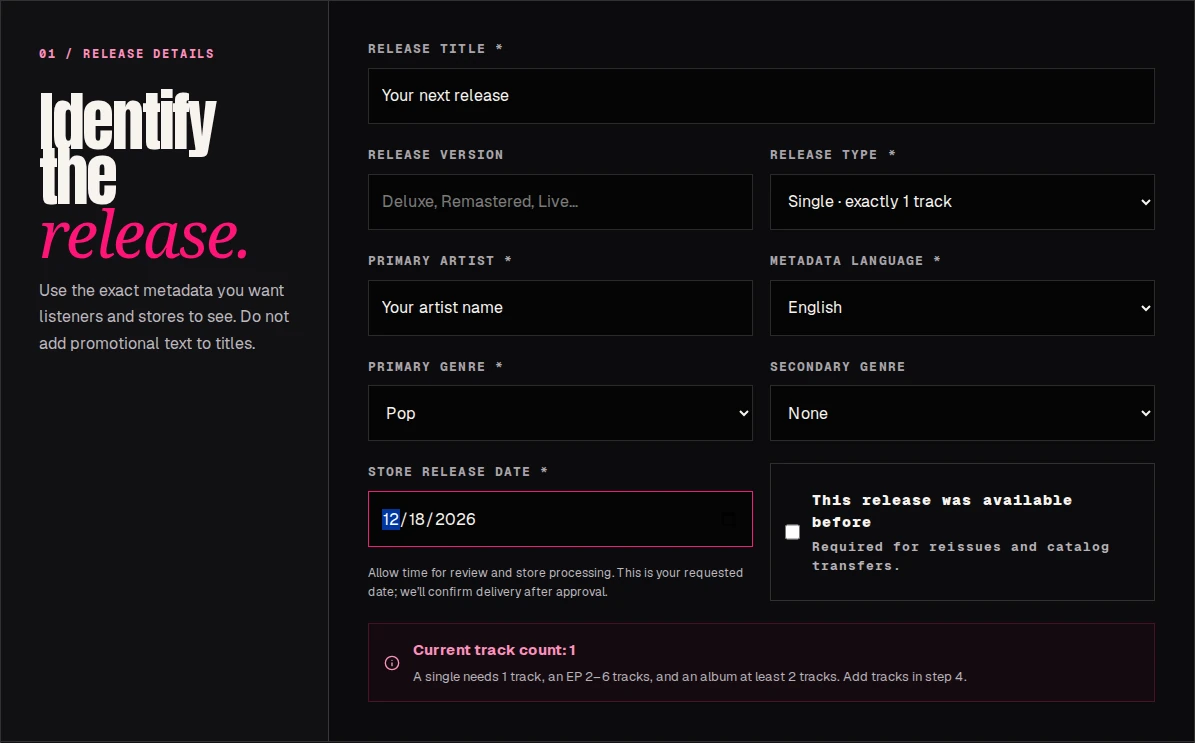Click the '01 / RELEASE DETAILS' step label
The image size is (1195, 743).
[x=127, y=53]
